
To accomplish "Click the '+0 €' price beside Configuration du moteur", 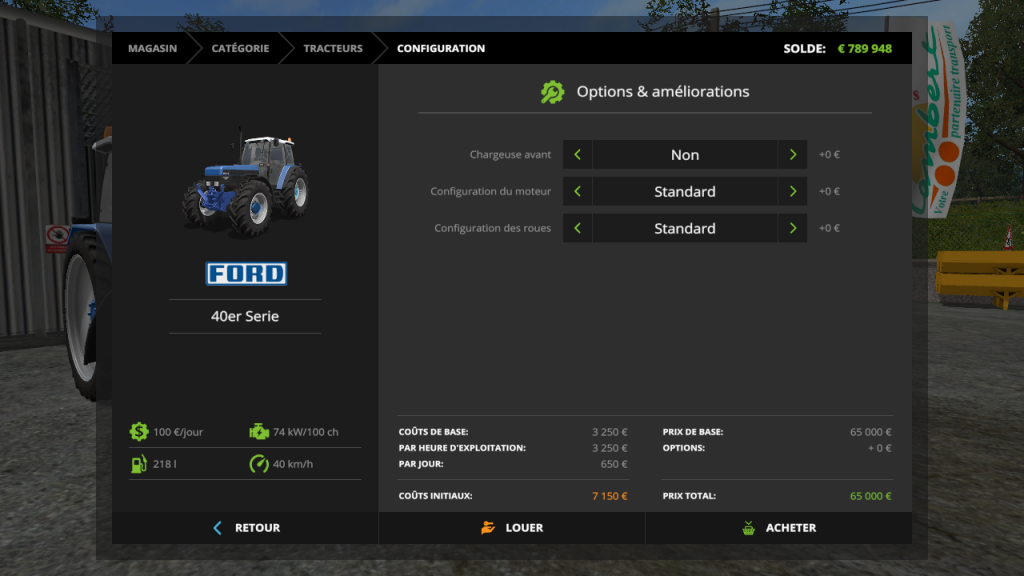I will (829, 191).
